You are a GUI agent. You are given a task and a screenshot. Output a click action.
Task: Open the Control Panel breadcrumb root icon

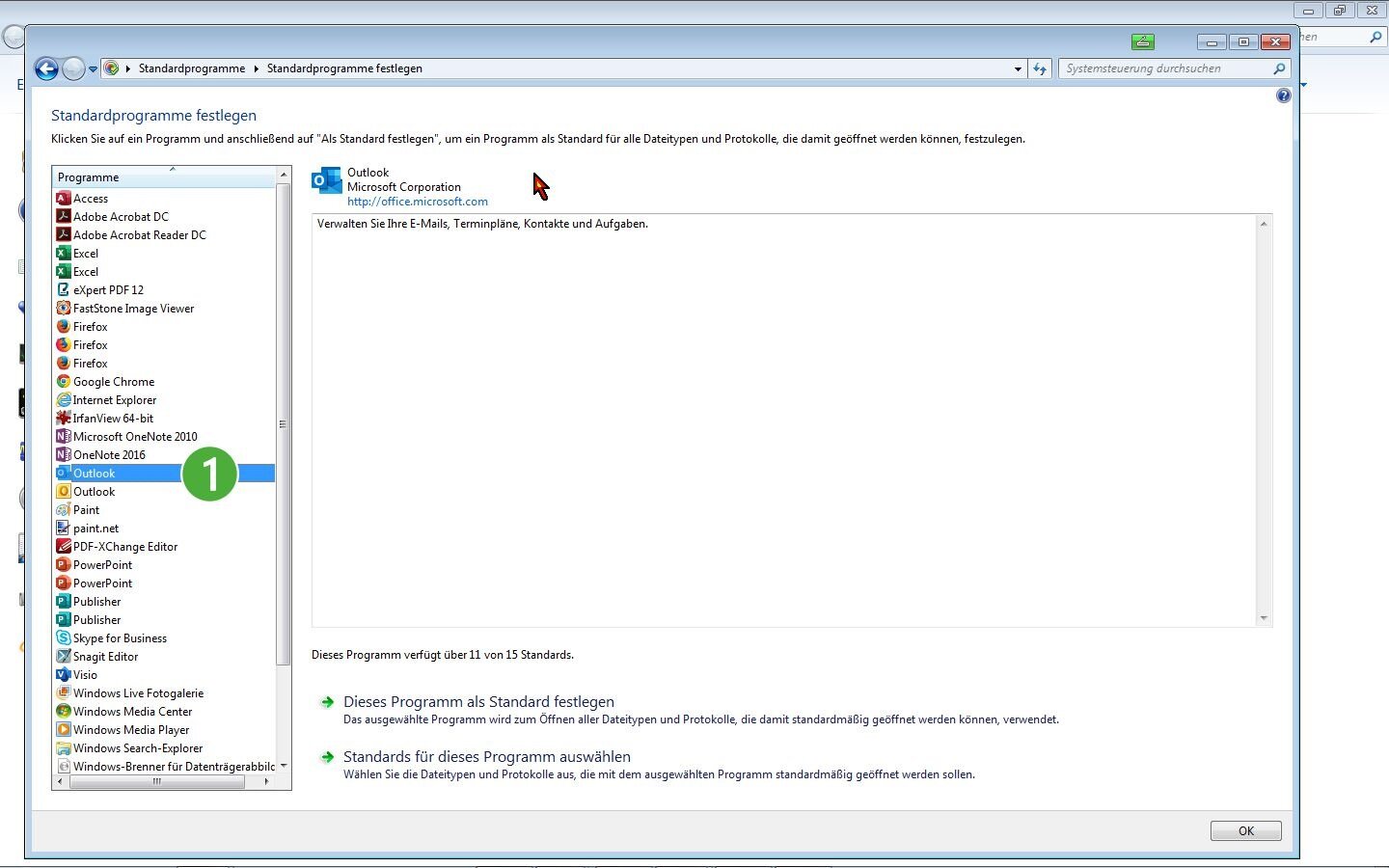[x=112, y=68]
